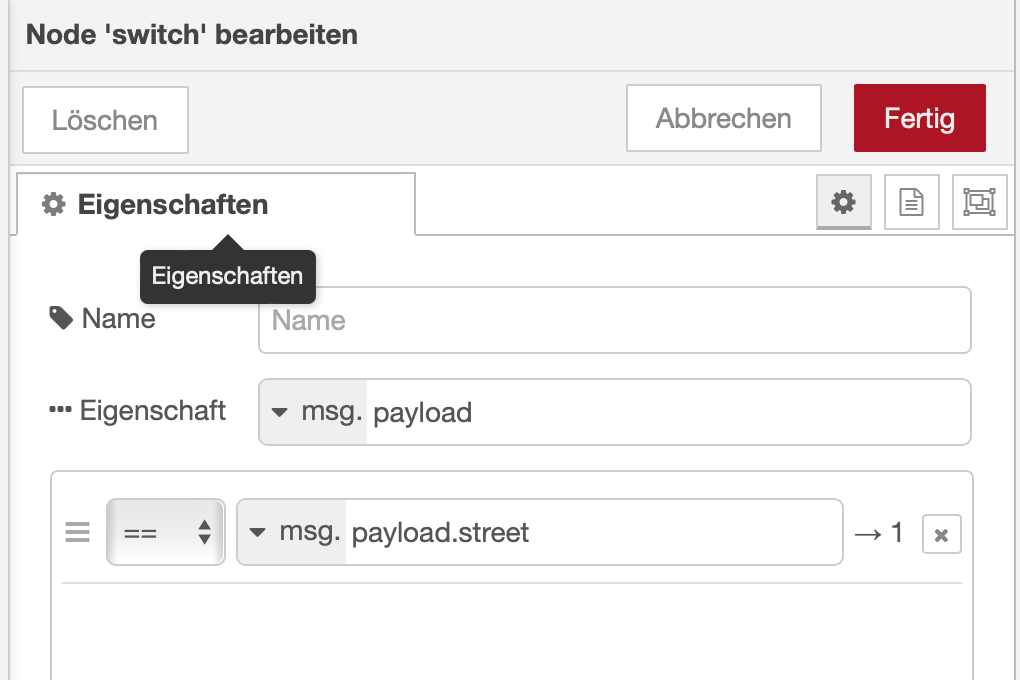Click the rule drag handle icon
This screenshot has height=680, width=1020.
tap(77, 533)
